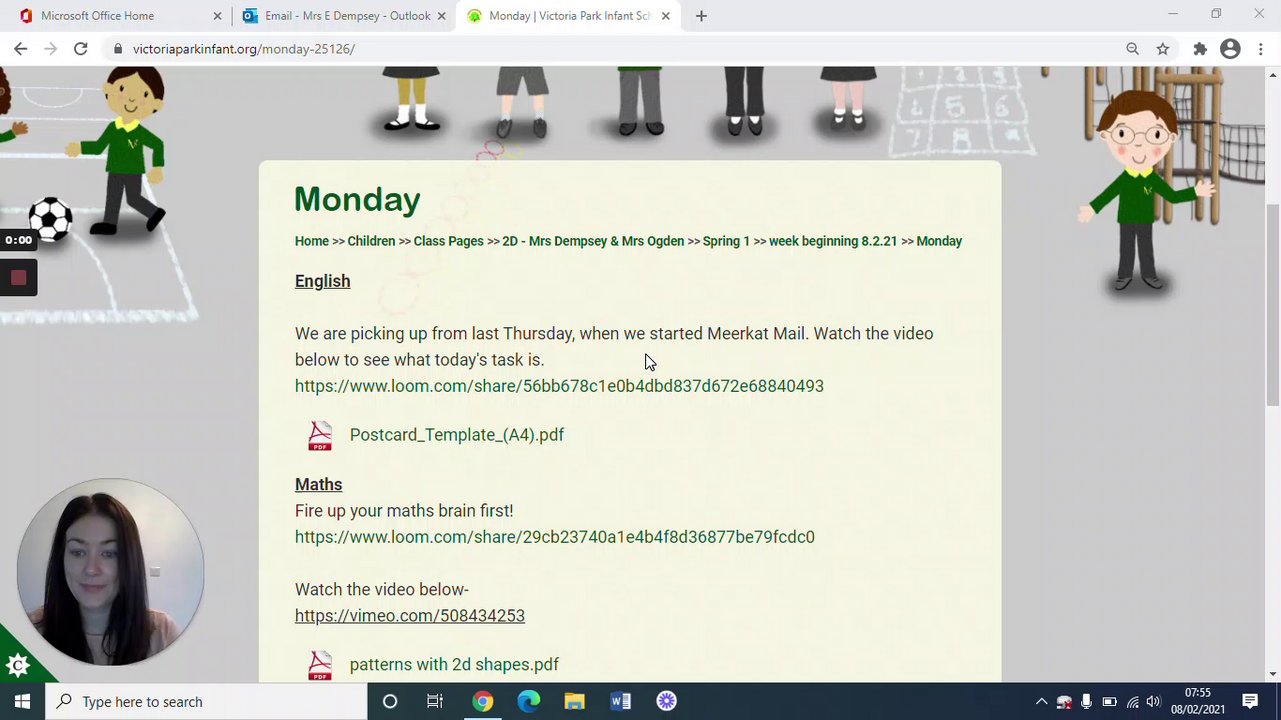Viewport: 1281px width, 720px height.
Task: Open the Maths loom.com video link
Action: click(555, 537)
